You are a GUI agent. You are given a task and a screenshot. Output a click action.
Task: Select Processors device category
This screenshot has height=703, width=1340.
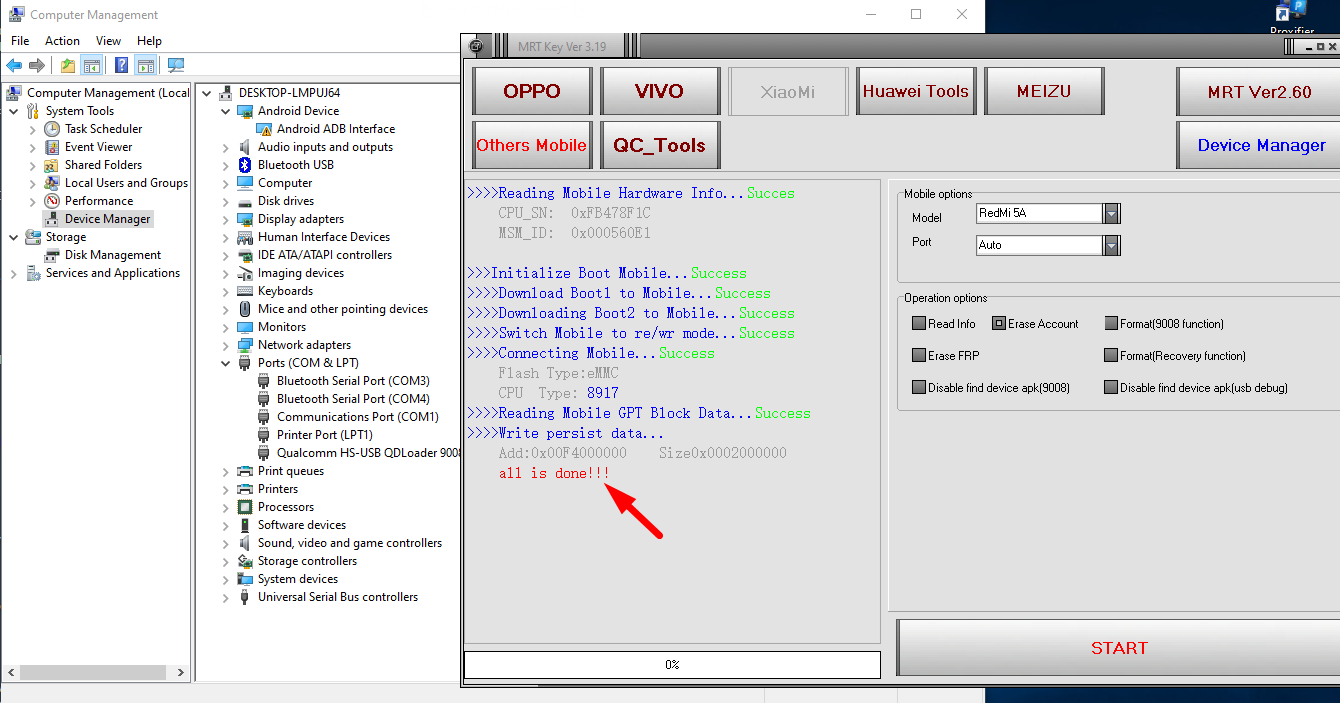(x=285, y=507)
